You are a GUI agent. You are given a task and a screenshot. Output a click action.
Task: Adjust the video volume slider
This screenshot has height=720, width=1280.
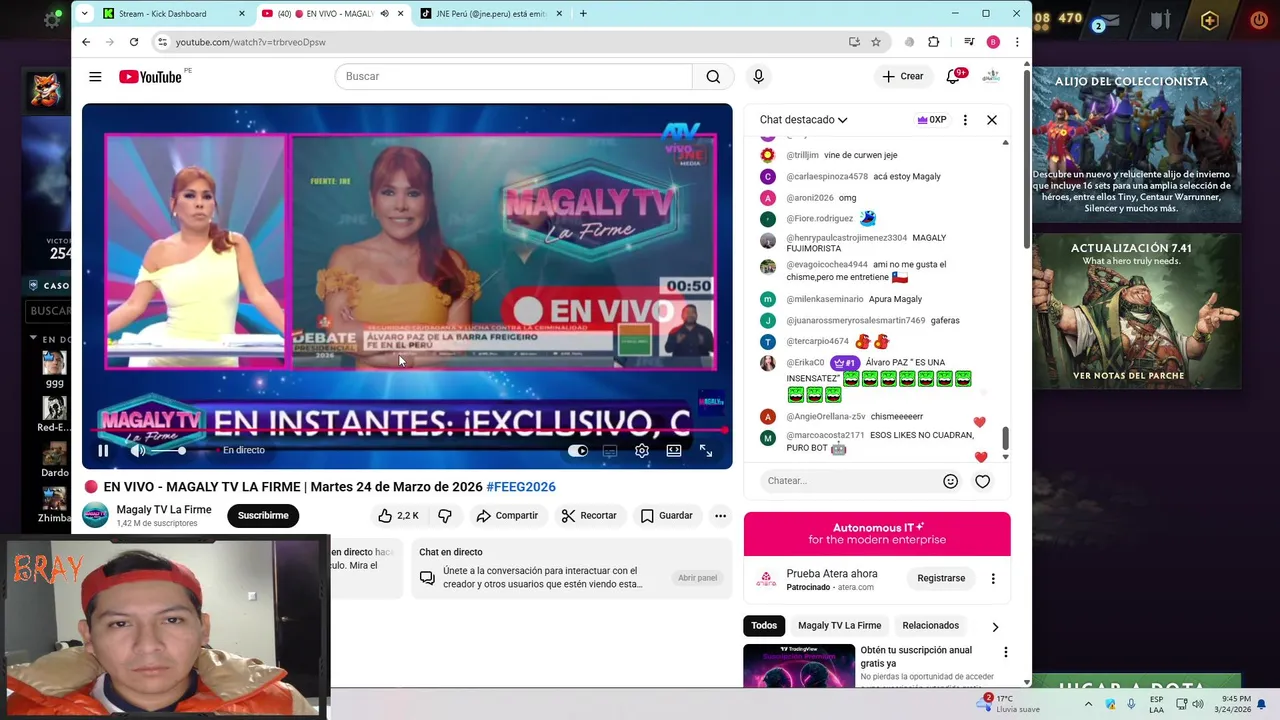pos(167,451)
